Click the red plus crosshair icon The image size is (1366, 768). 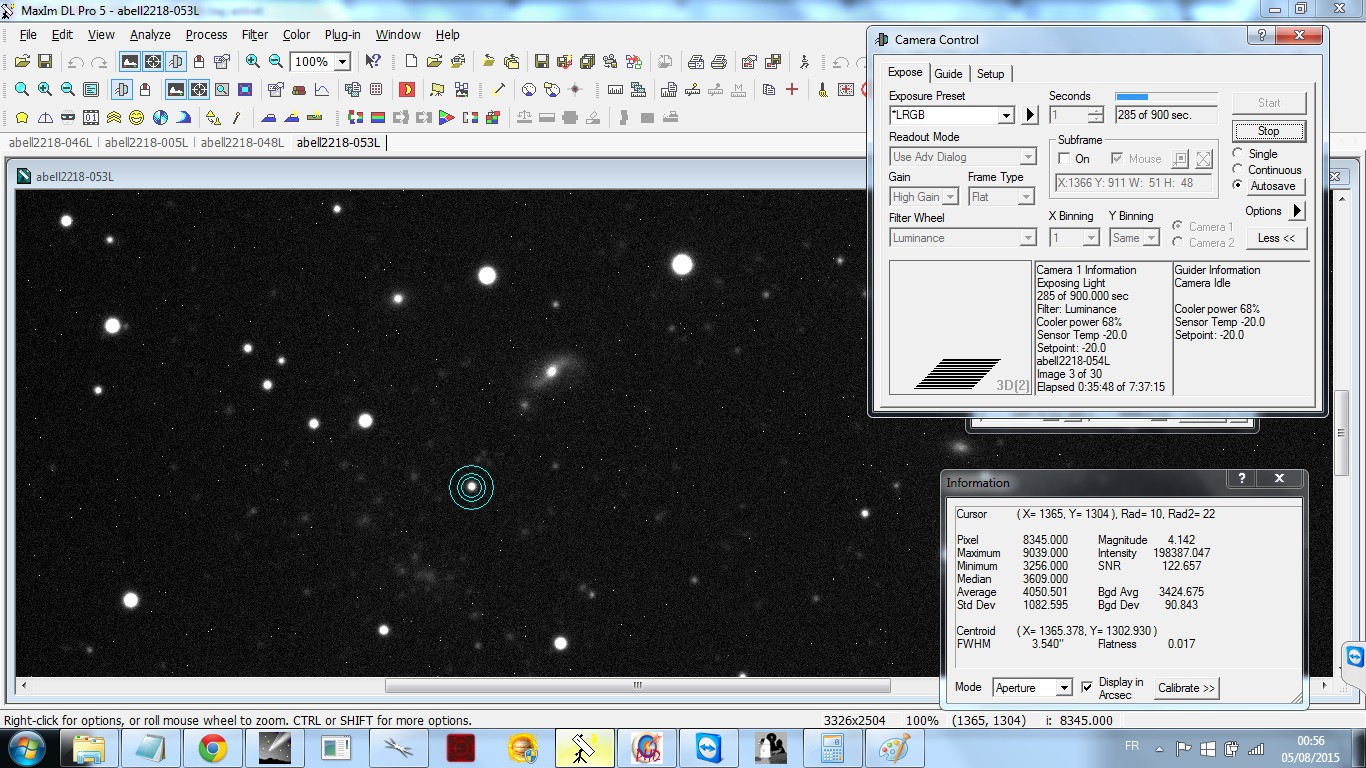792,90
